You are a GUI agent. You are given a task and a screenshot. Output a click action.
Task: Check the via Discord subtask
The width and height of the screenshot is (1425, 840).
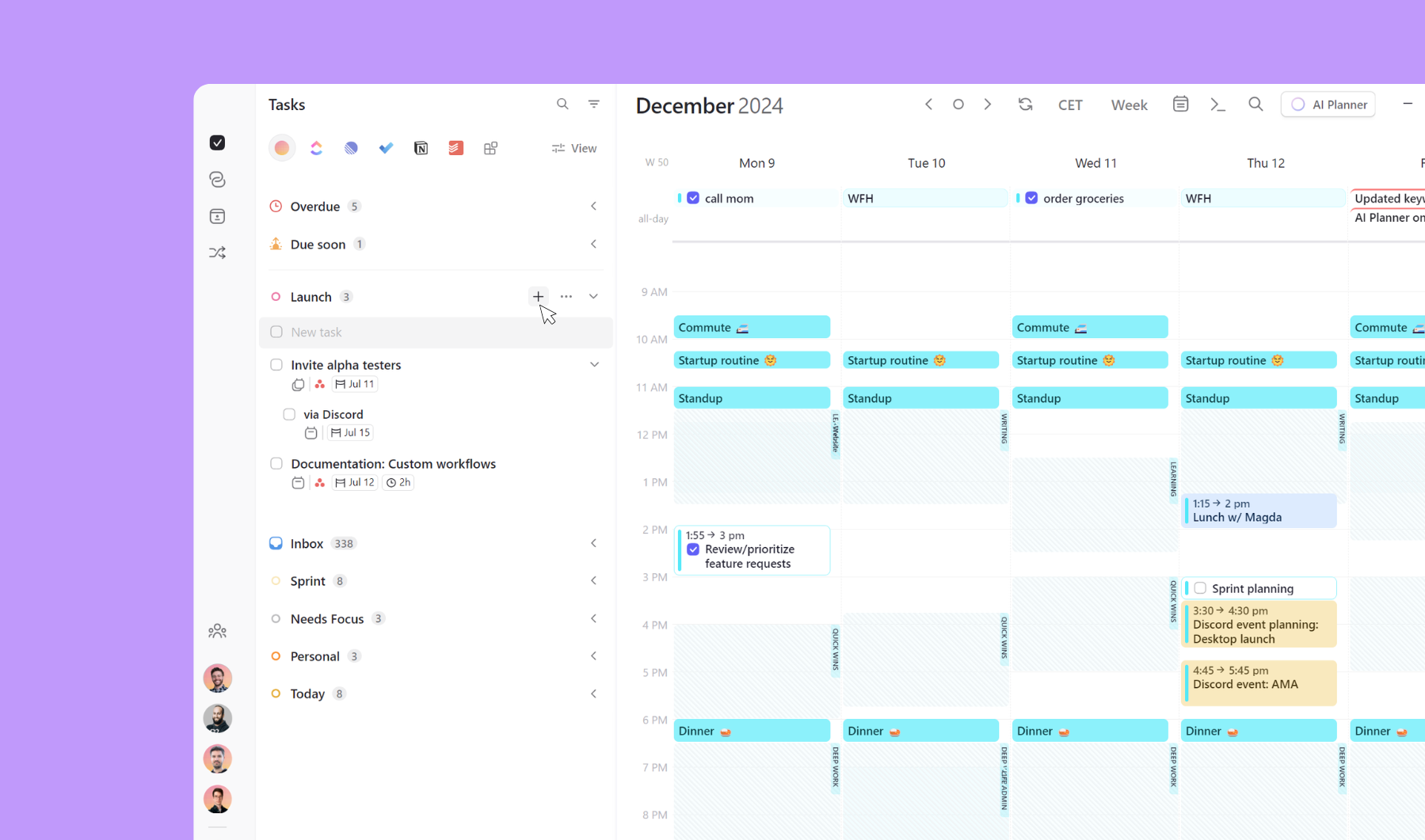click(x=289, y=414)
